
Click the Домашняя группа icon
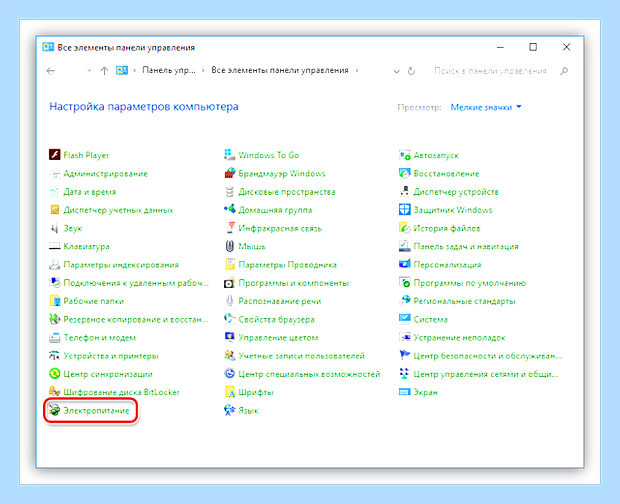229,210
